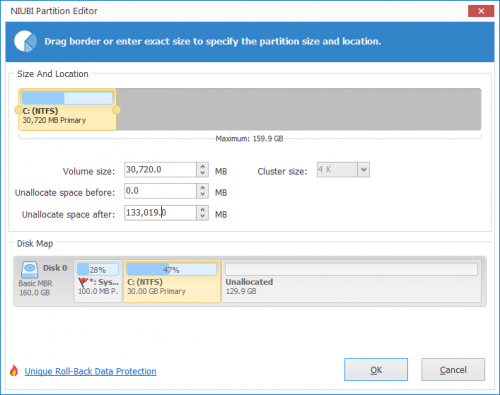Increase Unallocate space before value
Image resolution: width=500 pixels, height=395 pixels.
point(202,187)
